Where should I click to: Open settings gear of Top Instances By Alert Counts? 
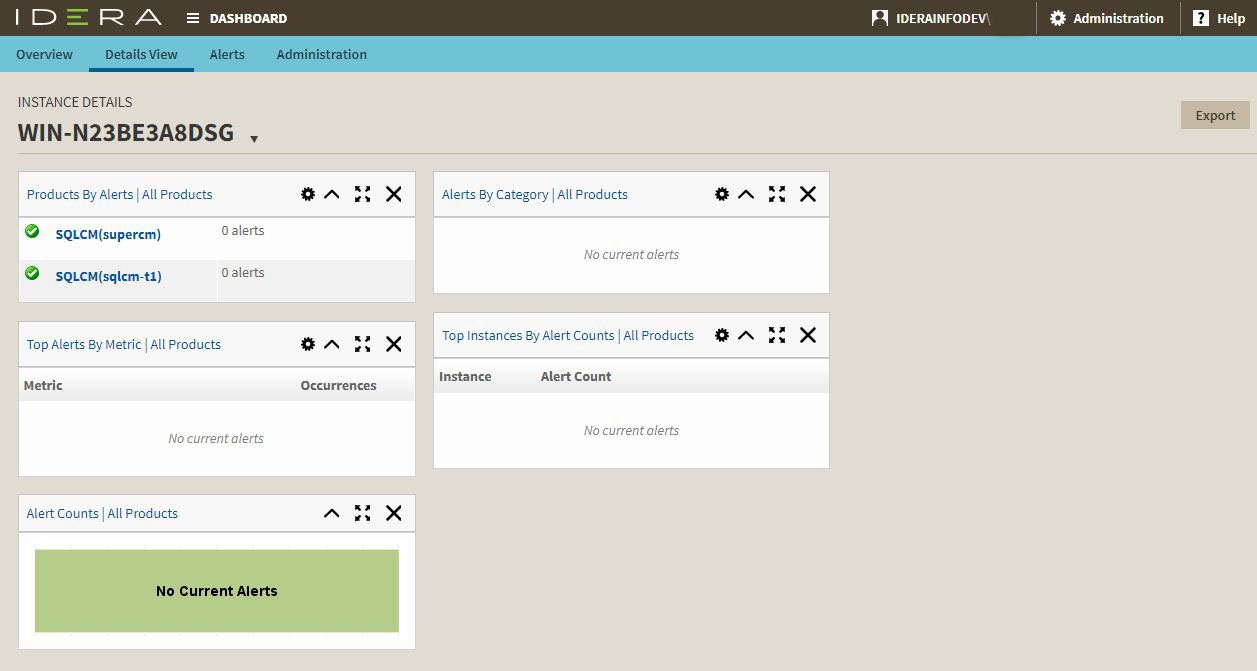(x=722, y=335)
